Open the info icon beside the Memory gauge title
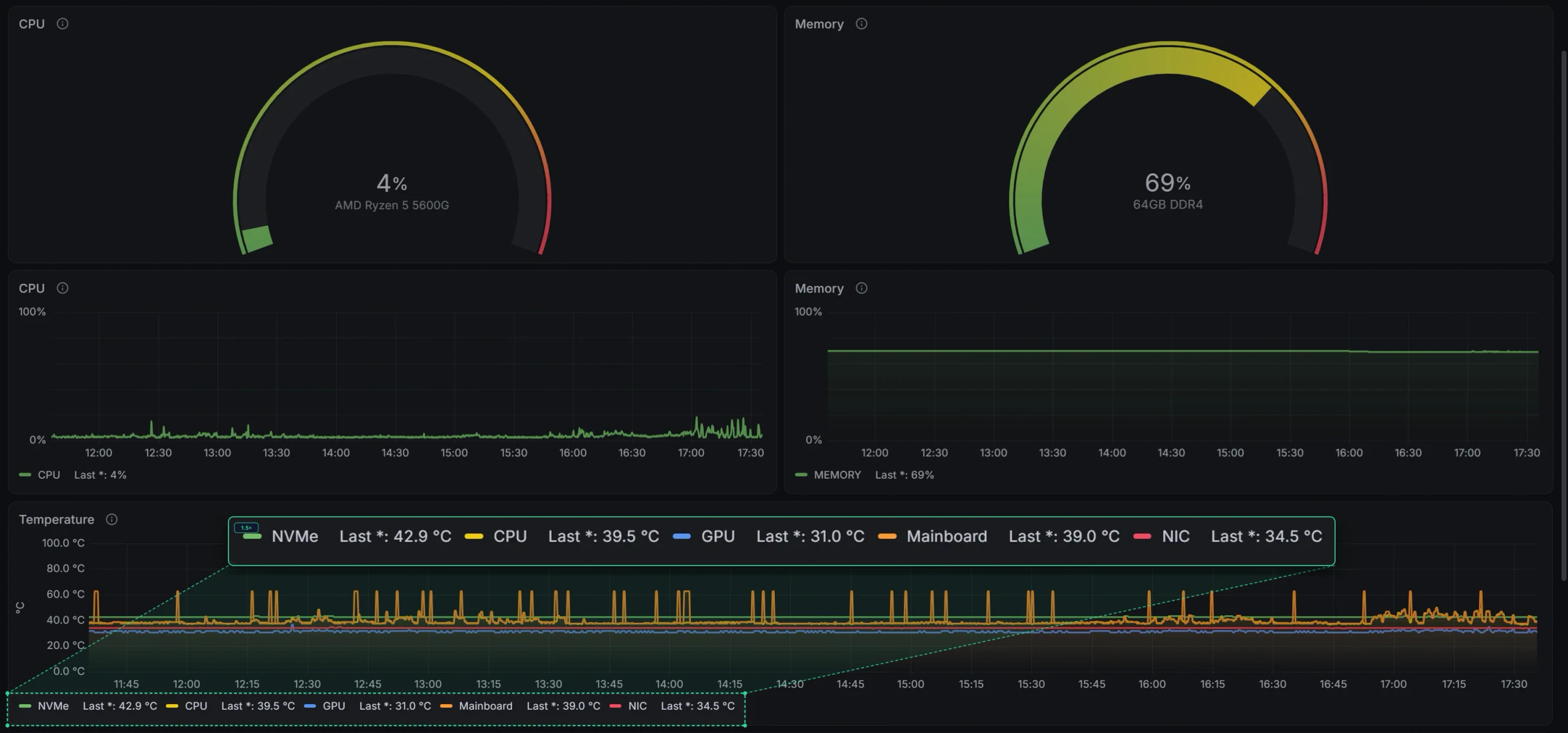Screen dimensions: 1568x733 pyautogui.click(x=861, y=24)
